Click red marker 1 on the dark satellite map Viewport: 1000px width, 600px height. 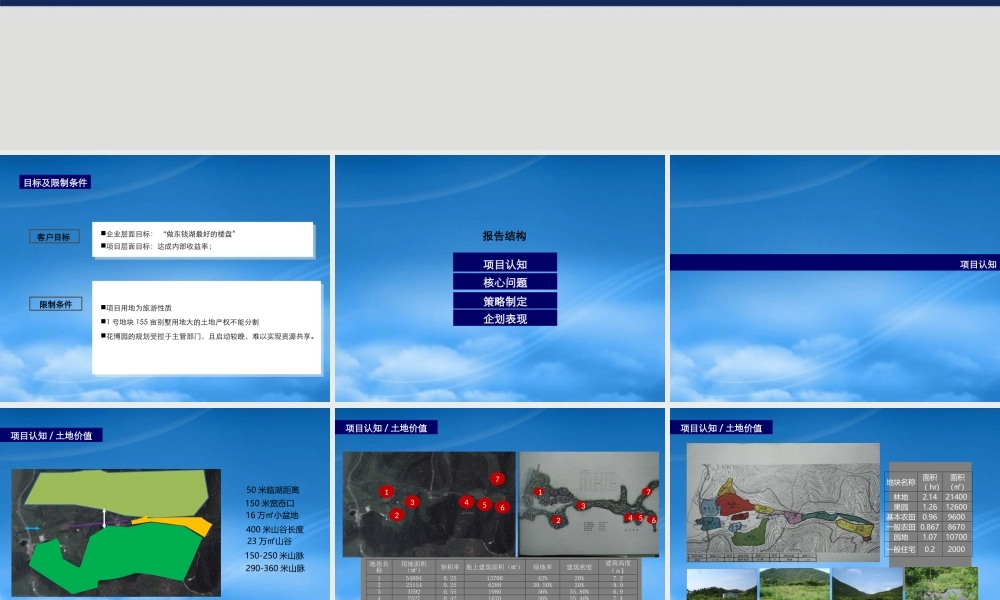tap(386, 492)
